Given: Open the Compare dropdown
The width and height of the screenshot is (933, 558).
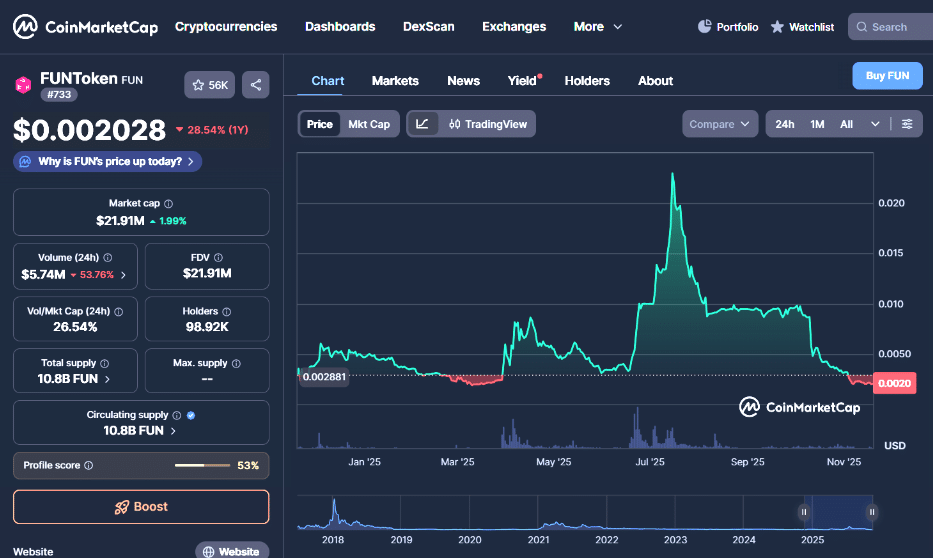Looking at the screenshot, I should pyautogui.click(x=720, y=124).
